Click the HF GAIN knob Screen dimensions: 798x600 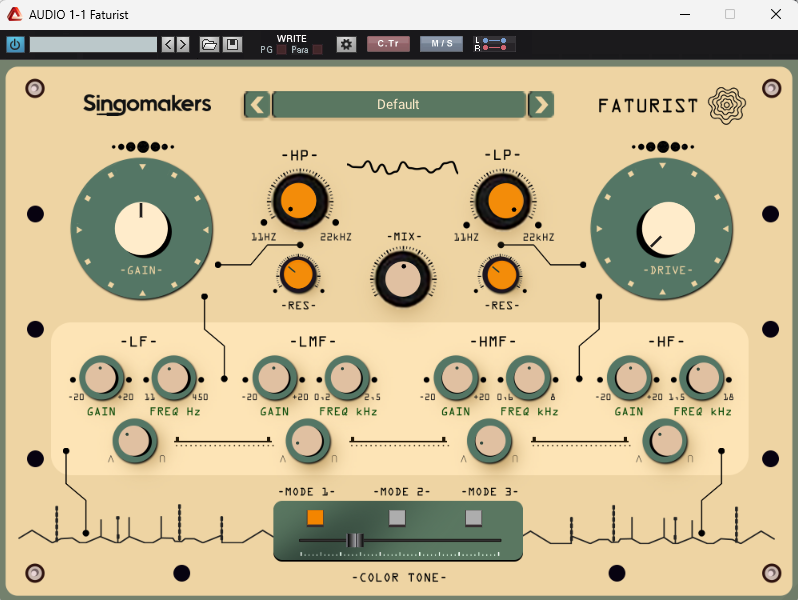point(629,379)
